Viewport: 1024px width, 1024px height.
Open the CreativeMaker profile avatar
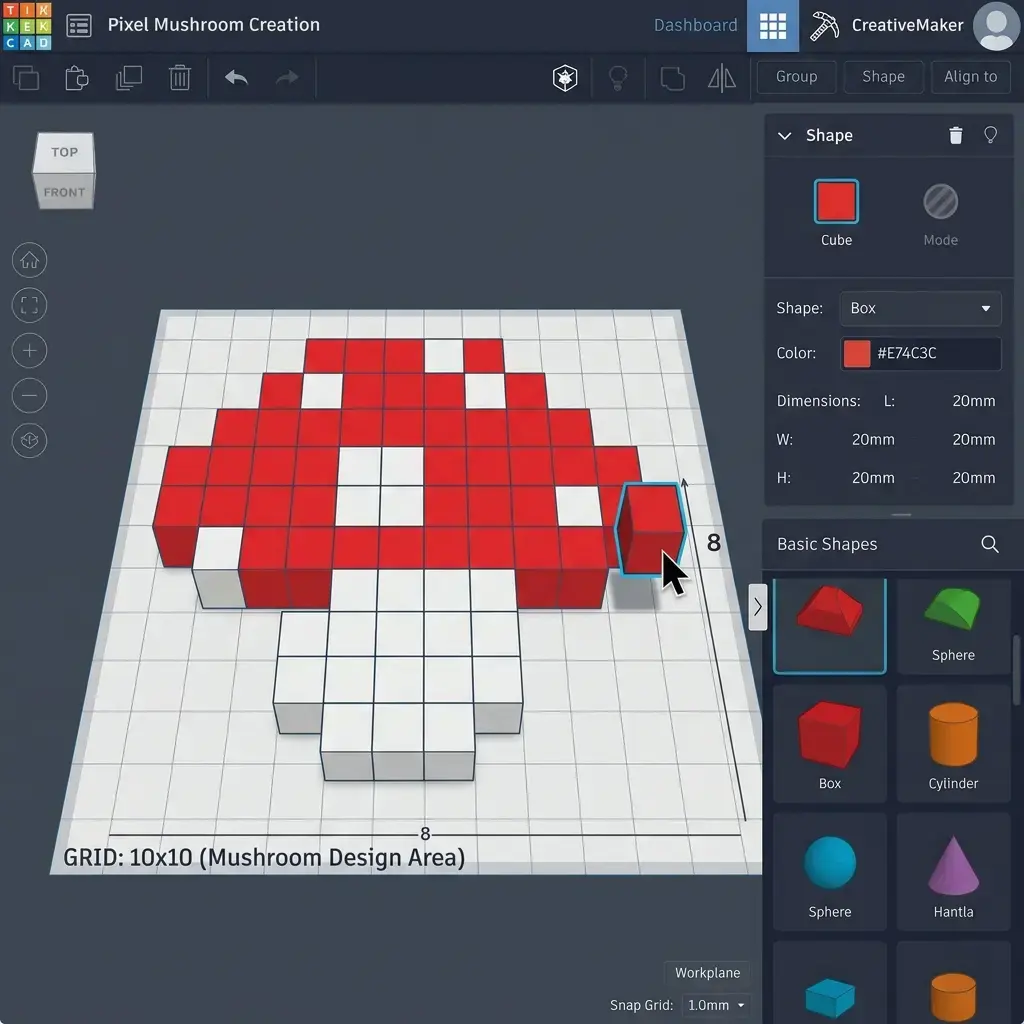[x=997, y=26]
